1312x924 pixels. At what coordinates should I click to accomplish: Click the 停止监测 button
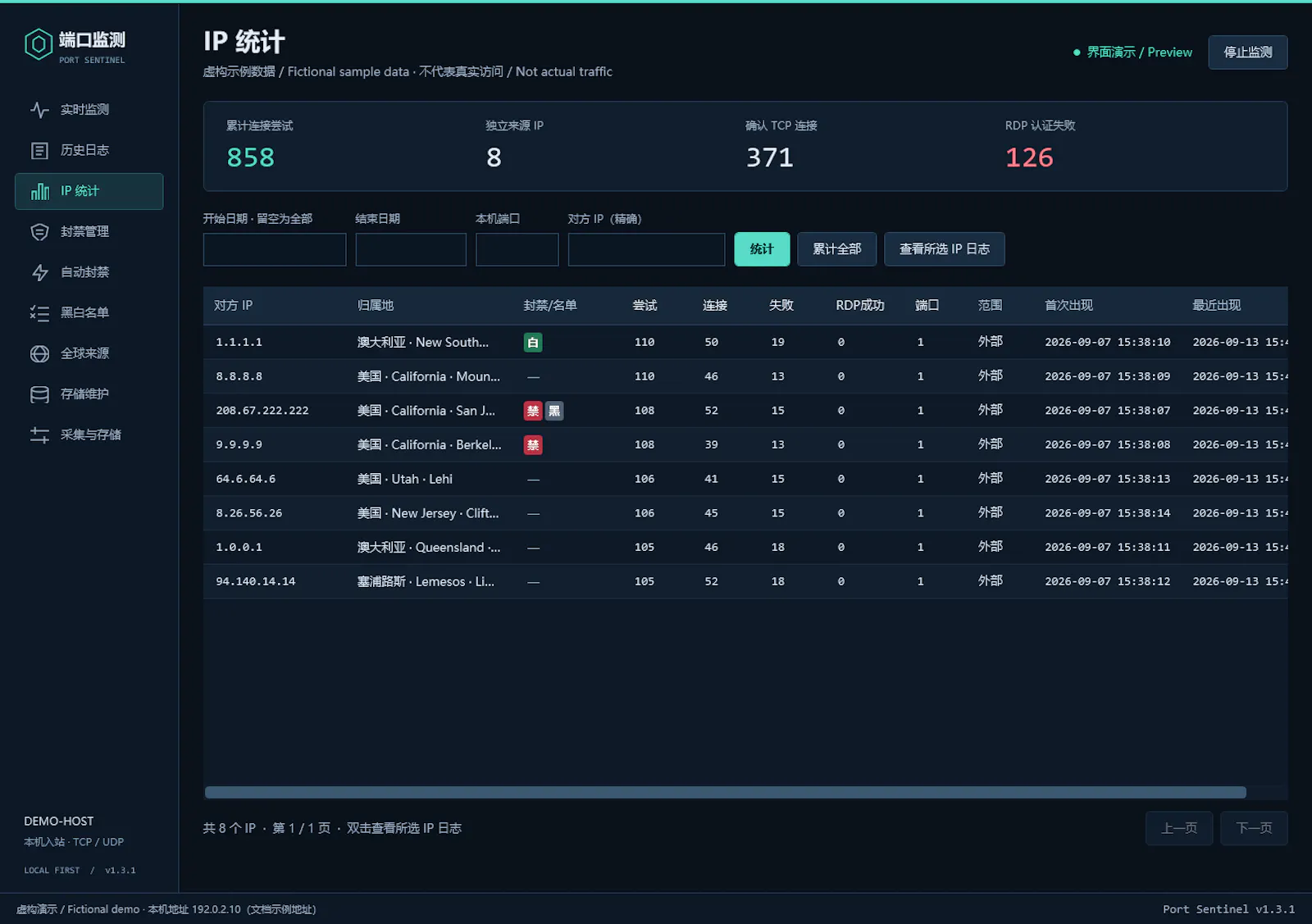pyautogui.click(x=1248, y=52)
